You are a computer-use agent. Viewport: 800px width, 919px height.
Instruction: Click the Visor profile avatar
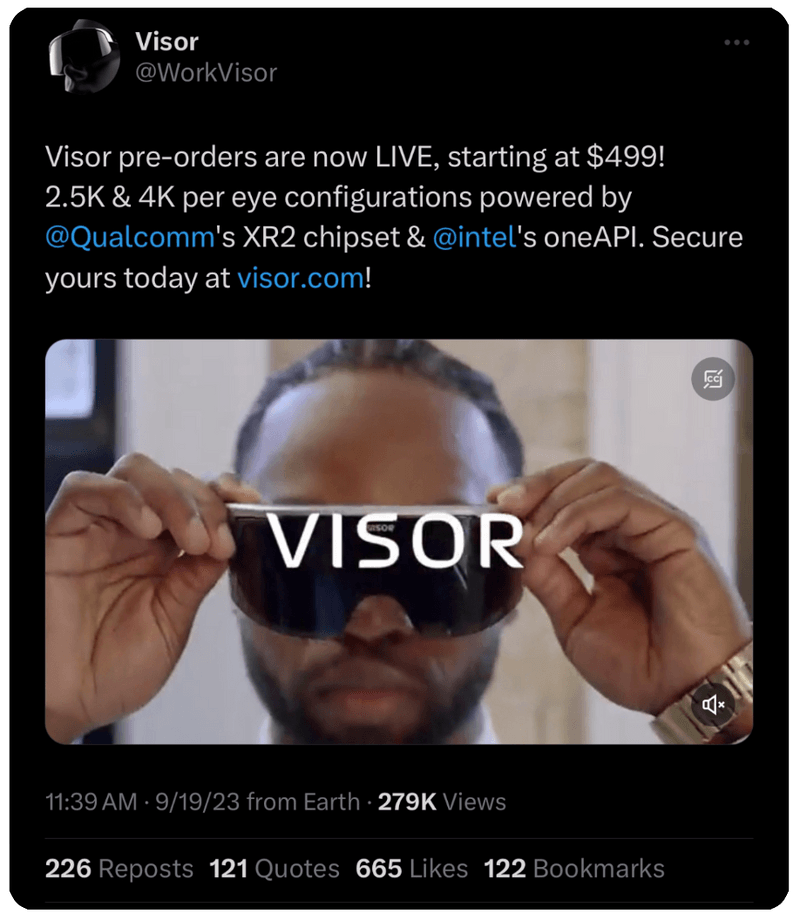(83, 57)
